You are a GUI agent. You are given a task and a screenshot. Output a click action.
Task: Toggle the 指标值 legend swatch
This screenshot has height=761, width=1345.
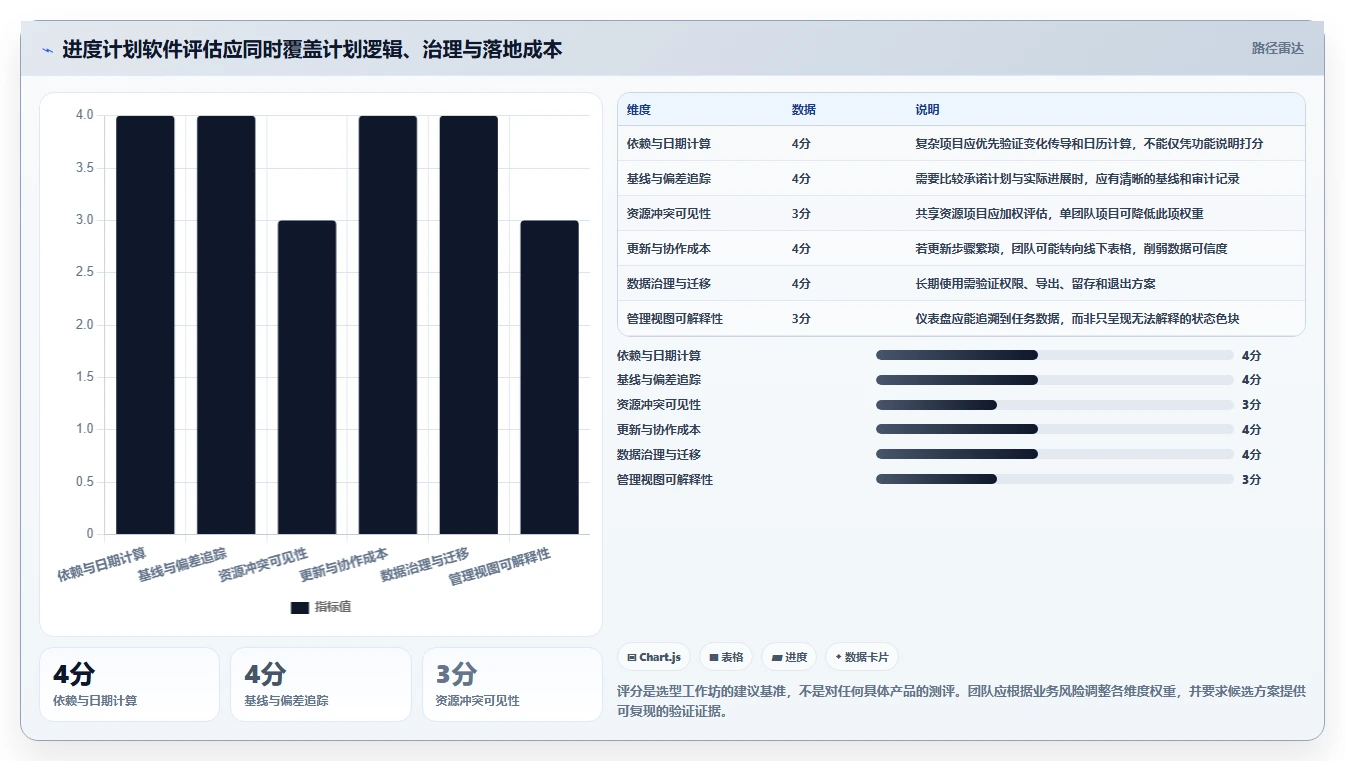coord(300,607)
